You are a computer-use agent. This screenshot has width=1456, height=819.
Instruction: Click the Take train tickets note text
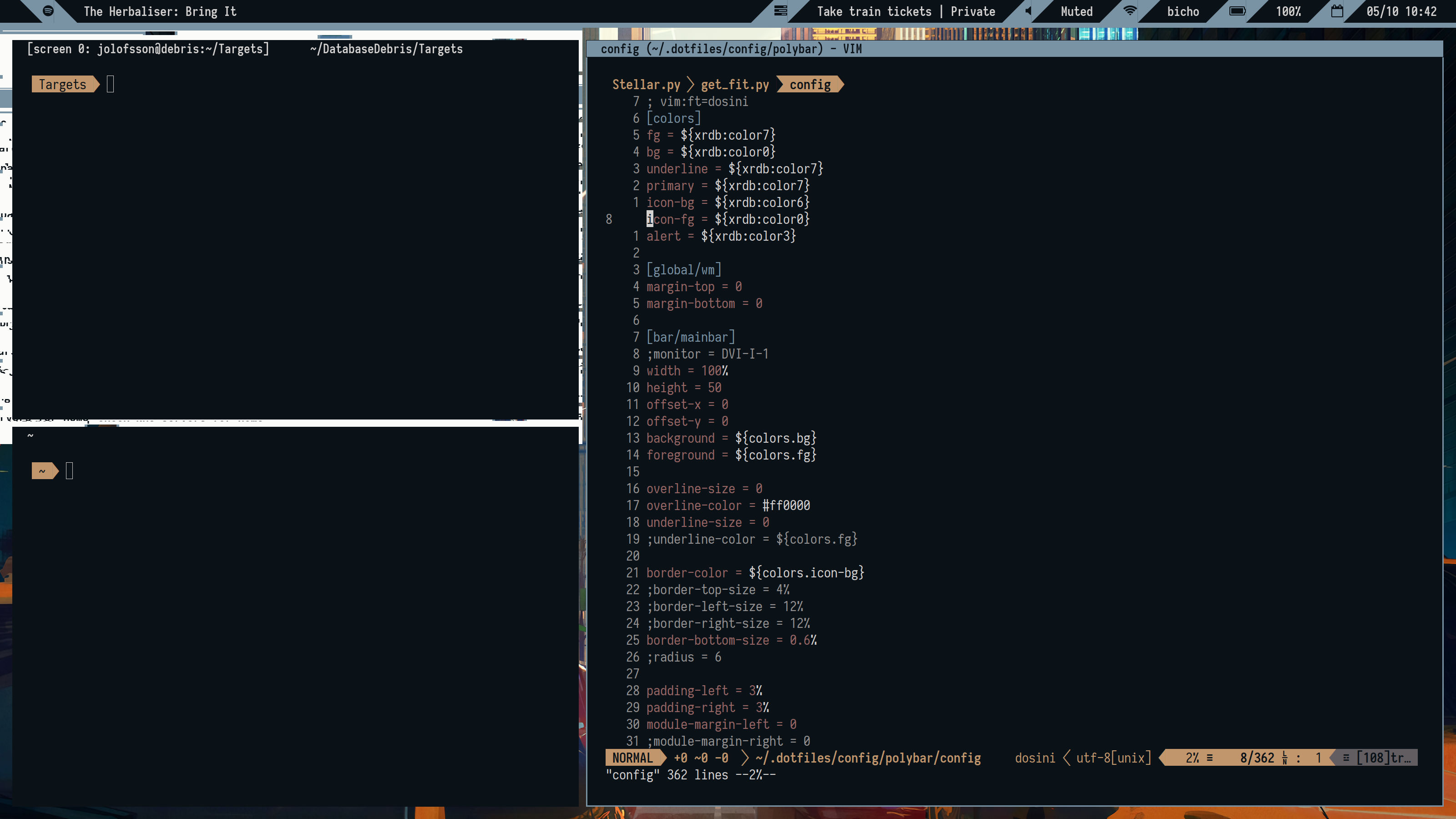(874, 11)
